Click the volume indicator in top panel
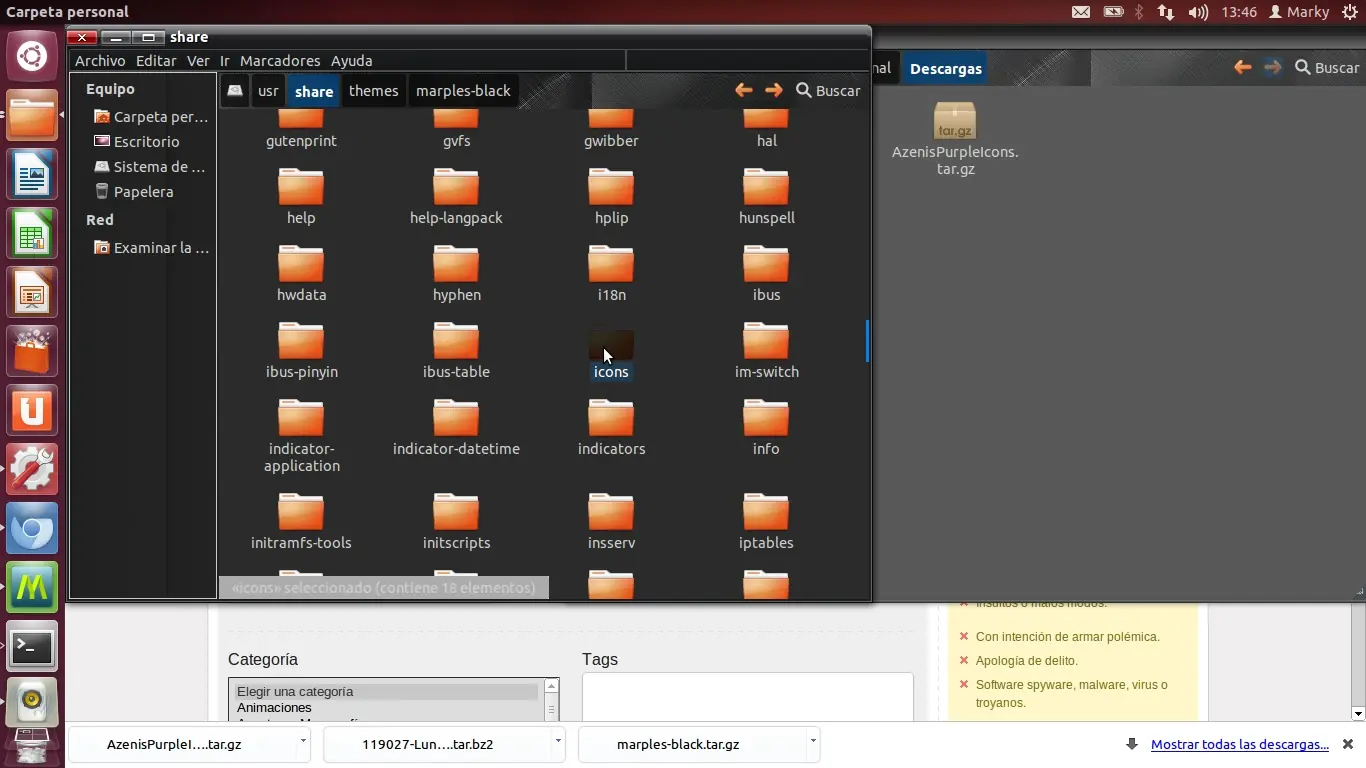The image size is (1366, 768). pos(1197,12)
